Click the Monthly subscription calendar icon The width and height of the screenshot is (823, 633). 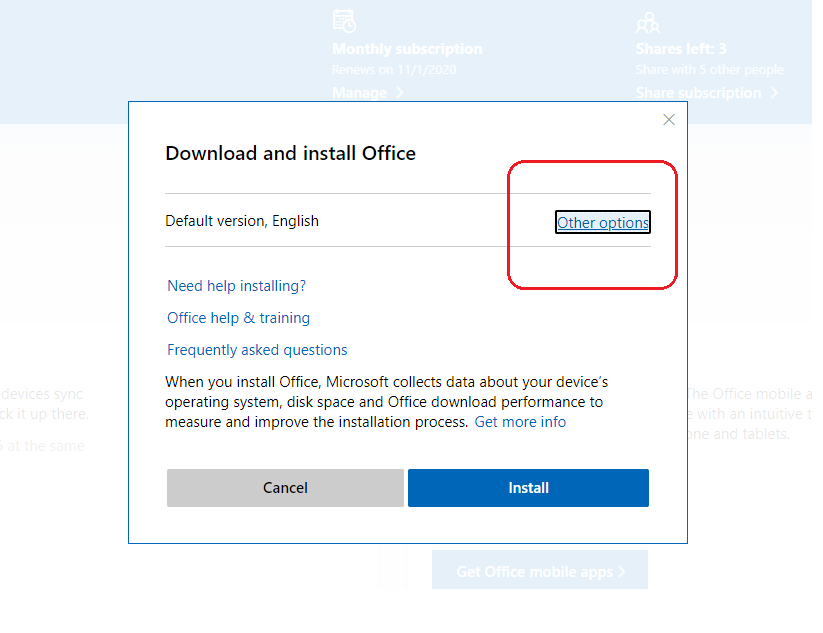click(344, 20)
